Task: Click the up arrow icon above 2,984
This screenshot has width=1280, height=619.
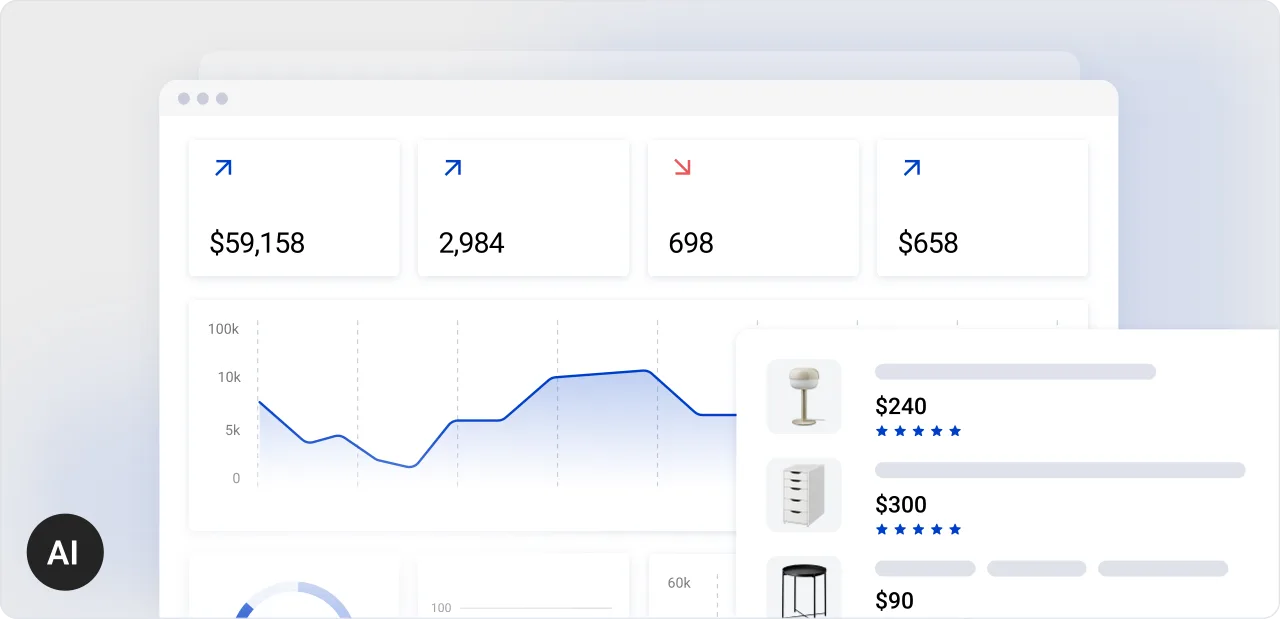Action: (452, 168)
